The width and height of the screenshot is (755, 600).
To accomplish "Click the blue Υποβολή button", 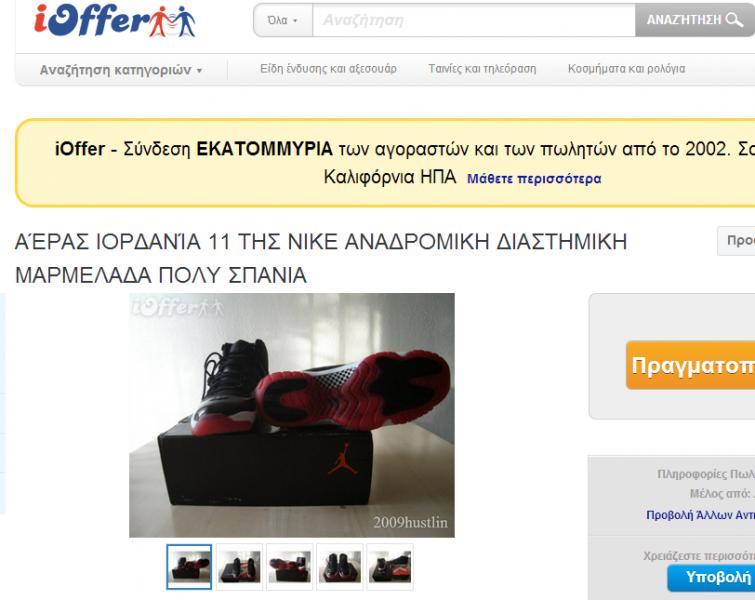I will coord(711,577).
